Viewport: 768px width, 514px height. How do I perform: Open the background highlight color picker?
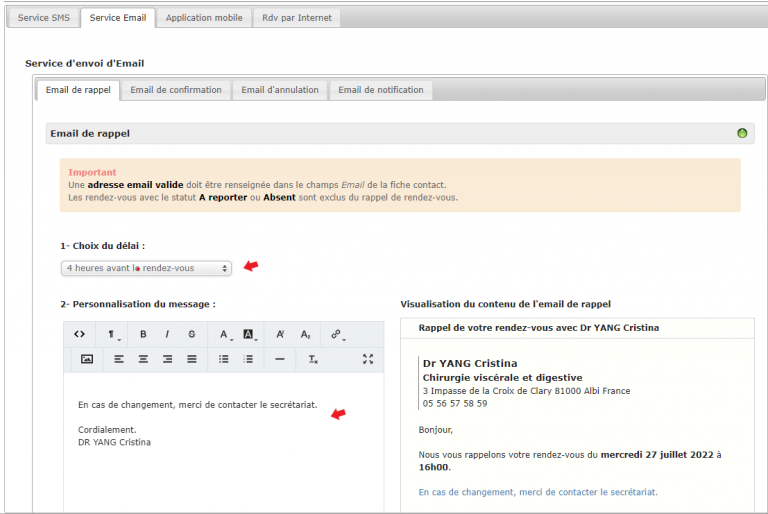click(249, 334)
